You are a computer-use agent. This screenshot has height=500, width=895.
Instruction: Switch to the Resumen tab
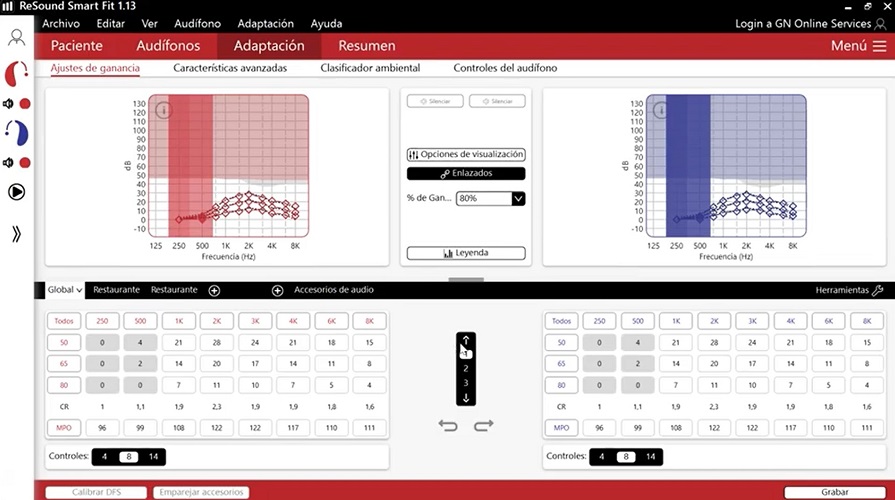[x=366, y=46]
